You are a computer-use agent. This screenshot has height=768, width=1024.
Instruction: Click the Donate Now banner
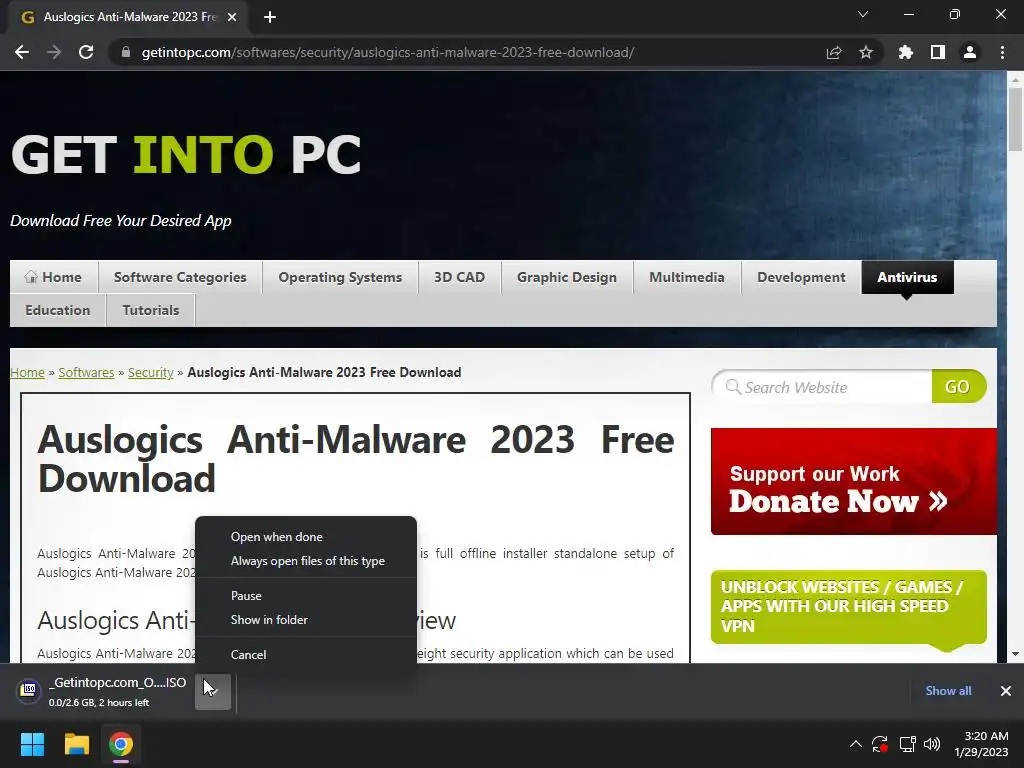coord(854,481)
